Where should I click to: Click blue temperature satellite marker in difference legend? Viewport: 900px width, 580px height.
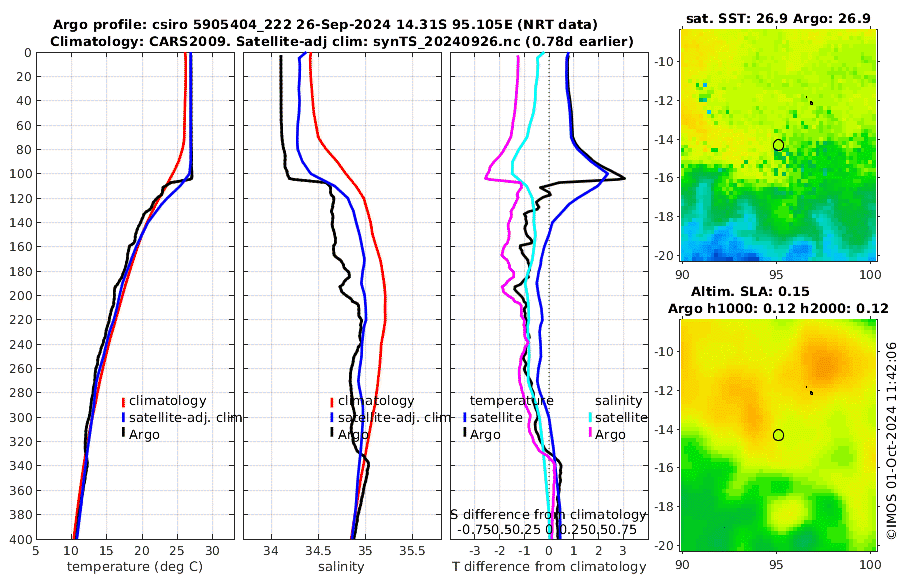(464, 418)
